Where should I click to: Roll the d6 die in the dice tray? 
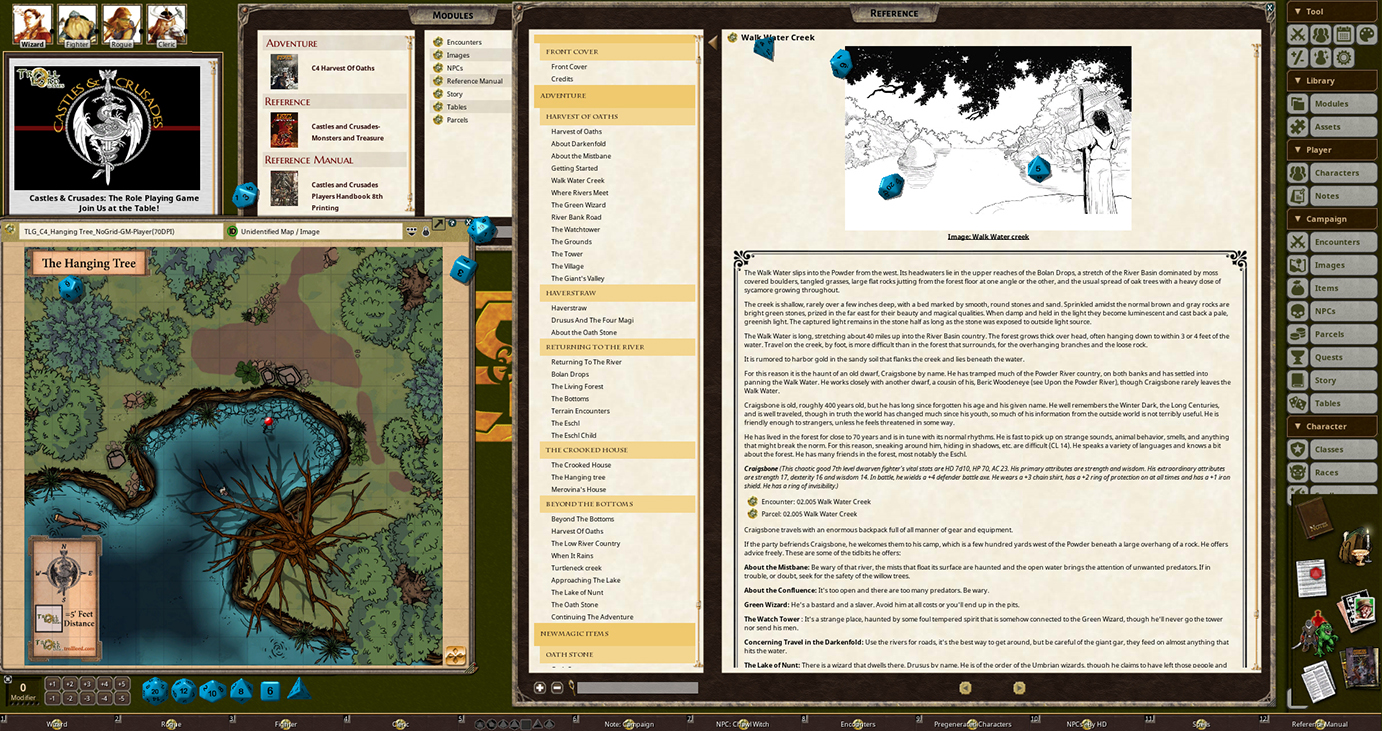pyautogui.click(x=270, y=690)
